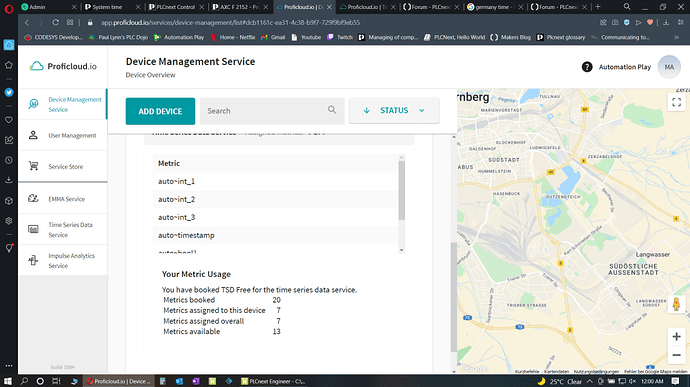Click the taskbar search icon
This screenshot has height=387, width=690.
(24, 381)
